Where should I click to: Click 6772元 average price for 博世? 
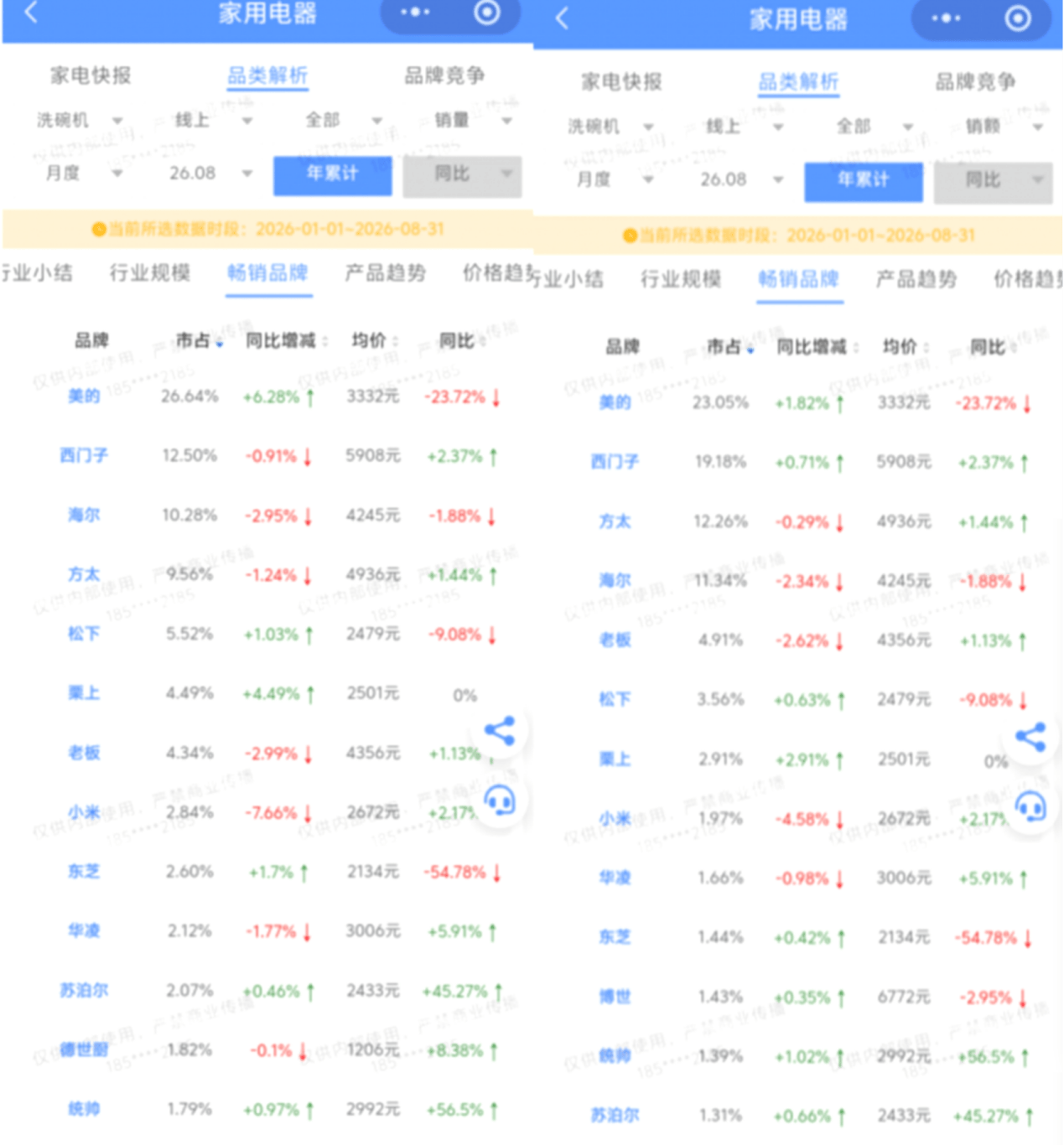point(904,997)
